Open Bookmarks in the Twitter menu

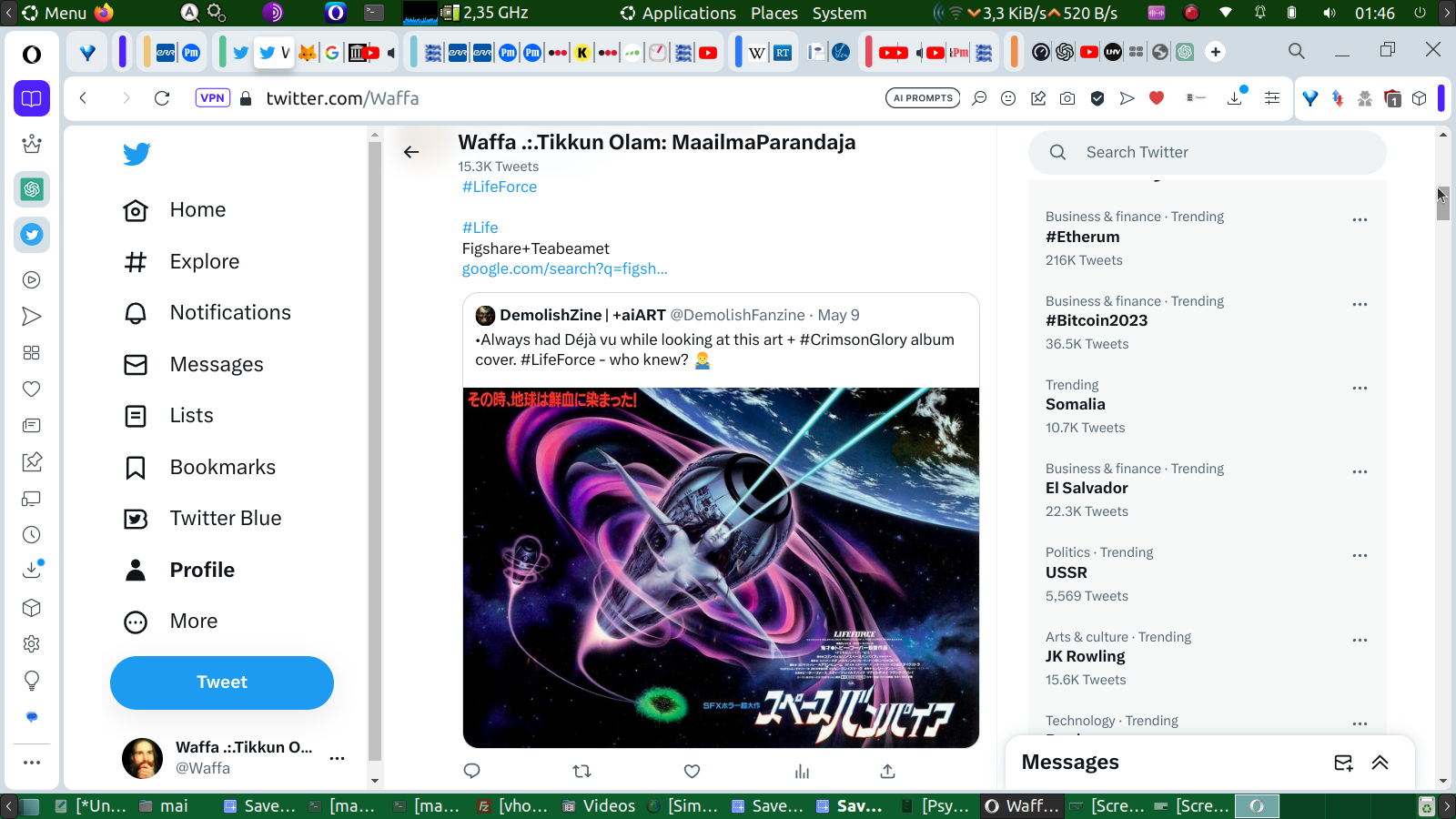tap(198, 468)
